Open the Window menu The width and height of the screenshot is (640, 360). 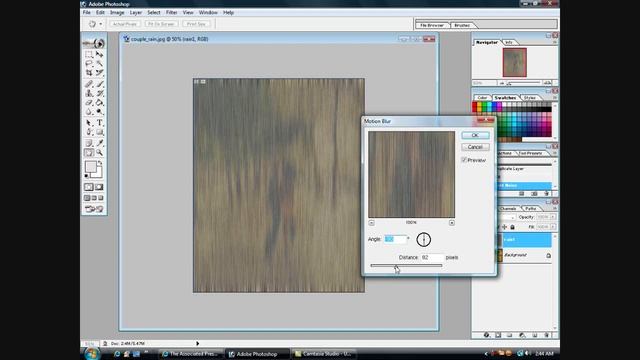pos(208,13)
